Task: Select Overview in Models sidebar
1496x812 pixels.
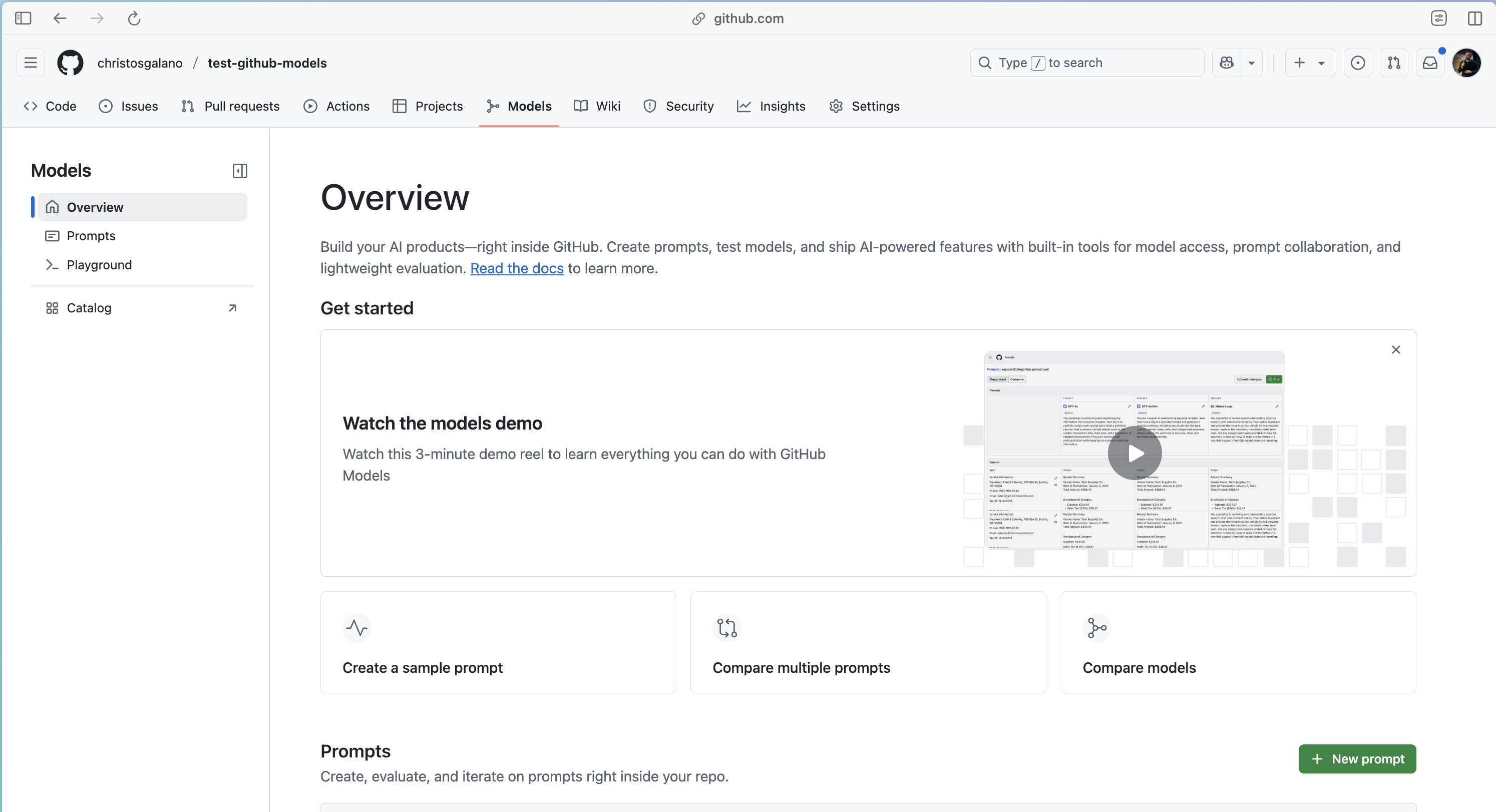Action: point(143,207)
